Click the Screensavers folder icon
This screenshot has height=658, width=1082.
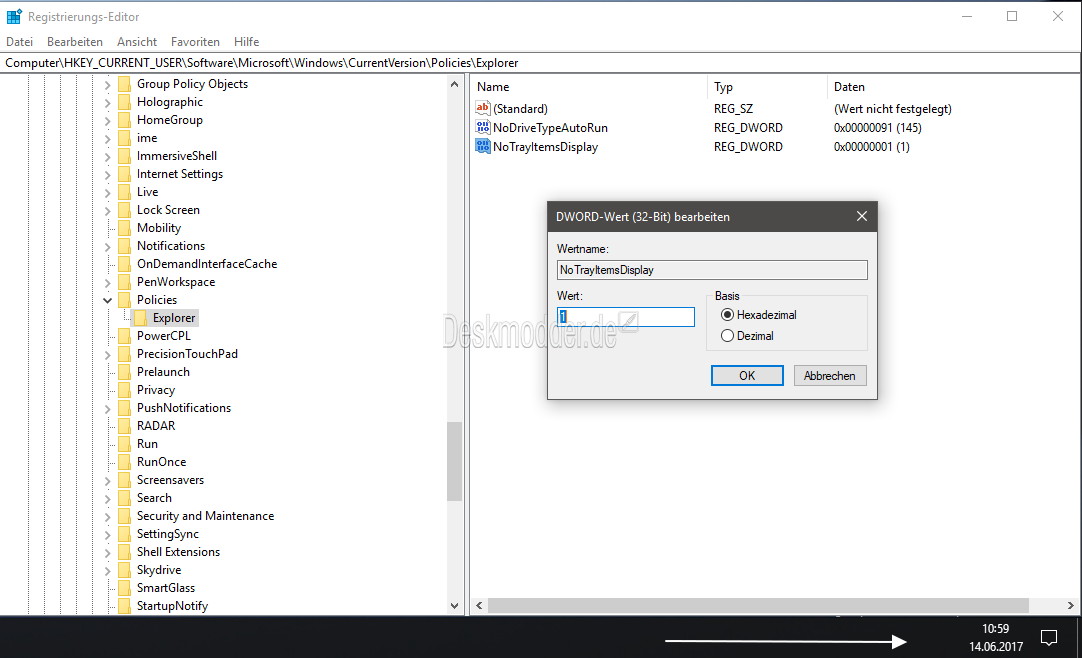[124, 480]
